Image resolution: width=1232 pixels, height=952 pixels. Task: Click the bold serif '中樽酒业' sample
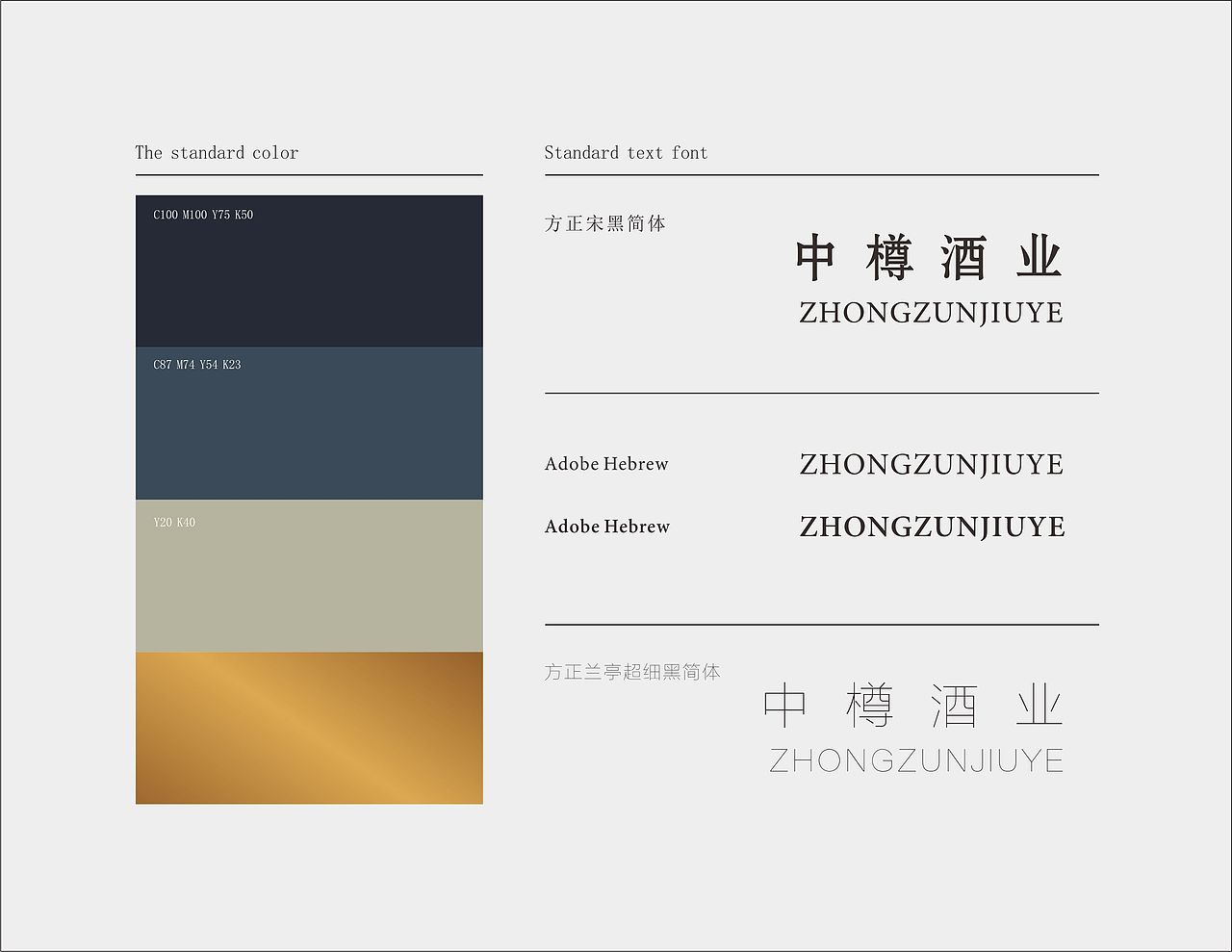click(x=930, y=257)
